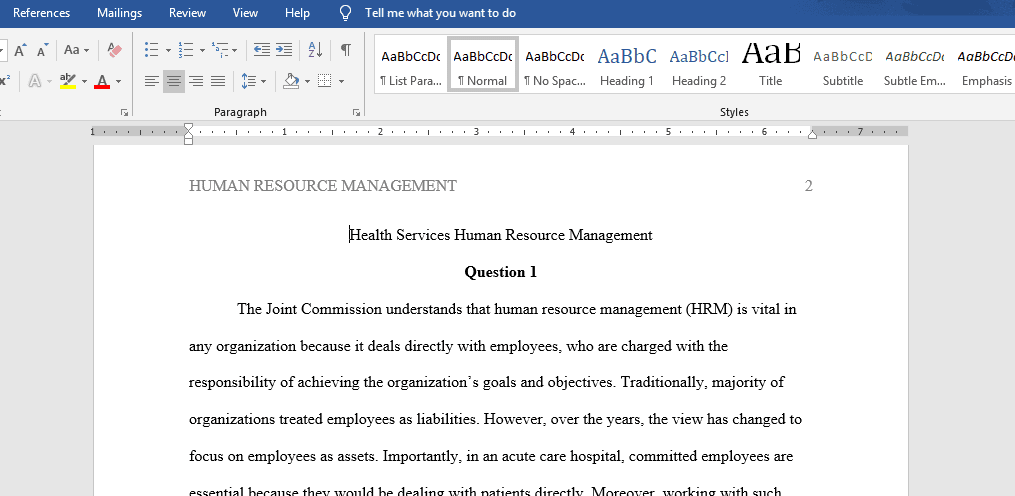Open the Mailings tab
This screenshot has height=496, width=1015.
(x=120, y=13)
